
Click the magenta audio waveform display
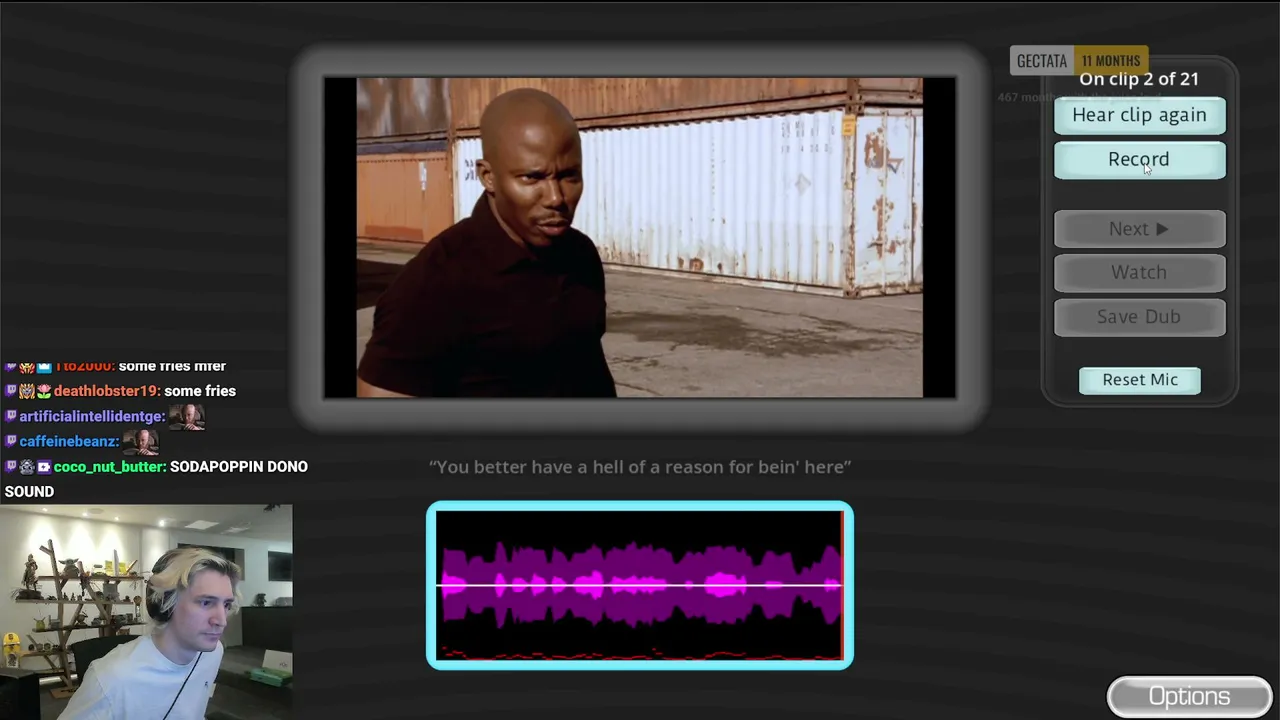pyautogui.click(x=640, y=585)
